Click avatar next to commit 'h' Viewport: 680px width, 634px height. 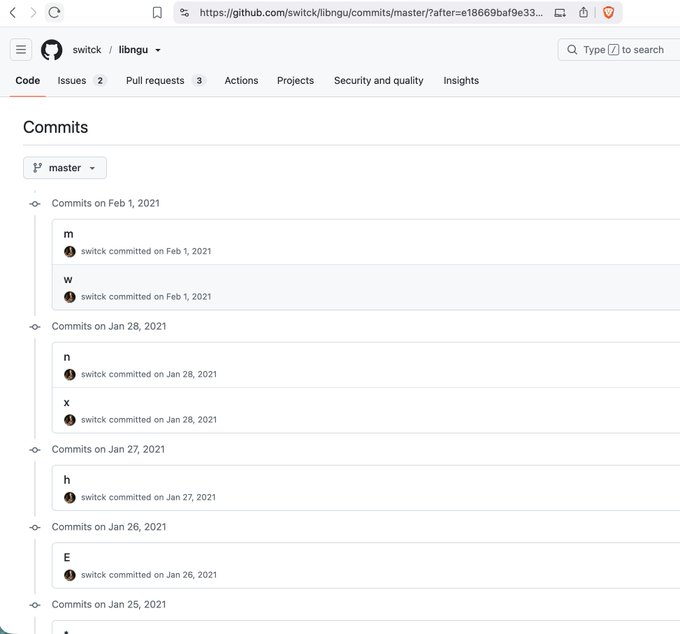coord(69,498)
